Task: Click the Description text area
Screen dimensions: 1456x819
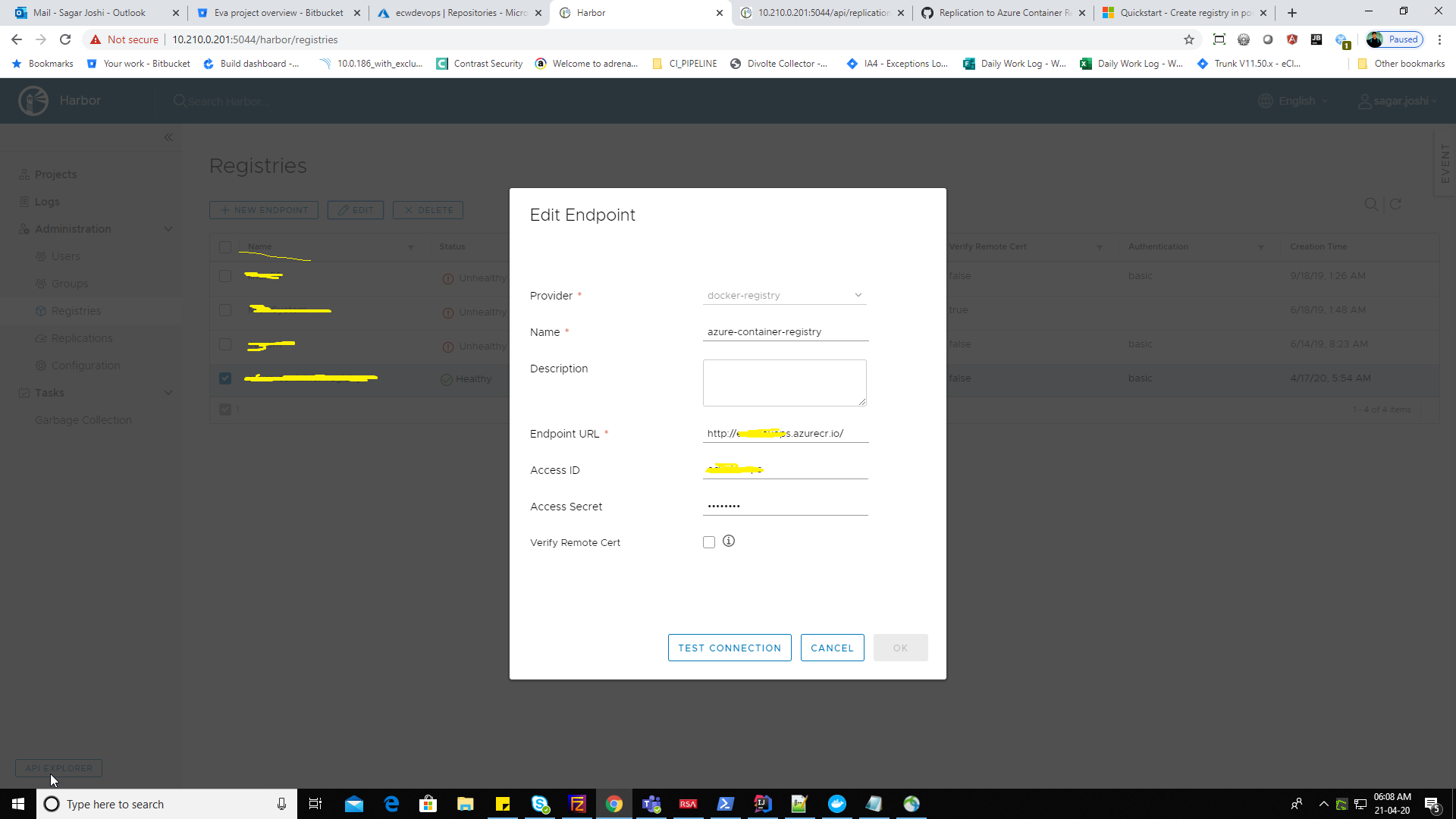Action: (x=784, y=383)
